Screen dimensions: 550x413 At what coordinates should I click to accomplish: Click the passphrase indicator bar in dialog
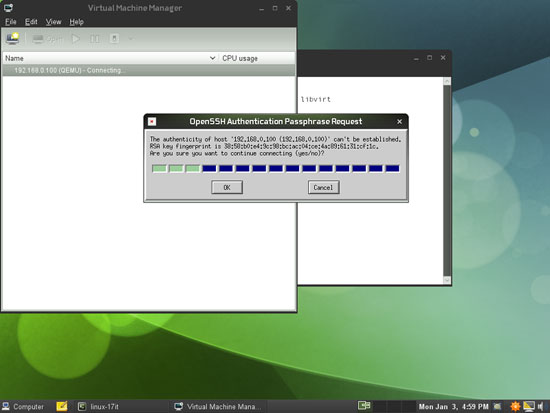276,169
